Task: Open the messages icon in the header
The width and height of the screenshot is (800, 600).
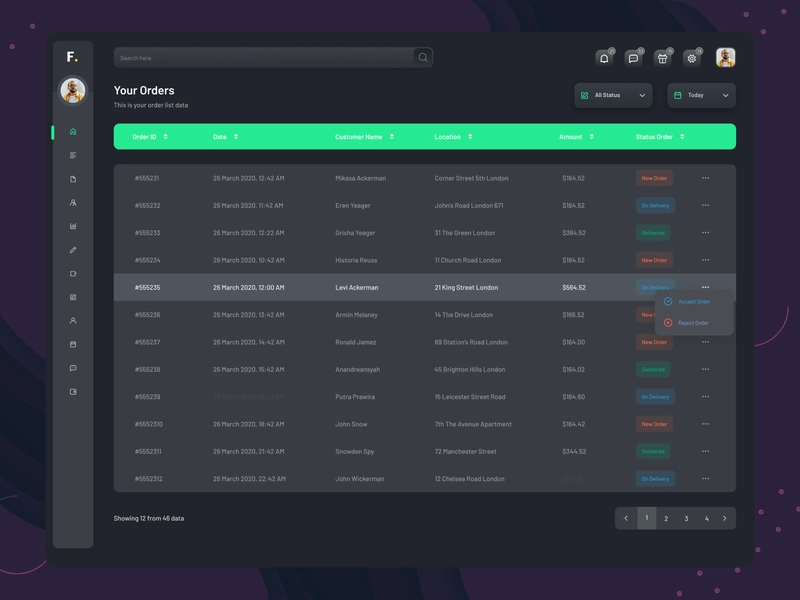Action: coord(633,58)
